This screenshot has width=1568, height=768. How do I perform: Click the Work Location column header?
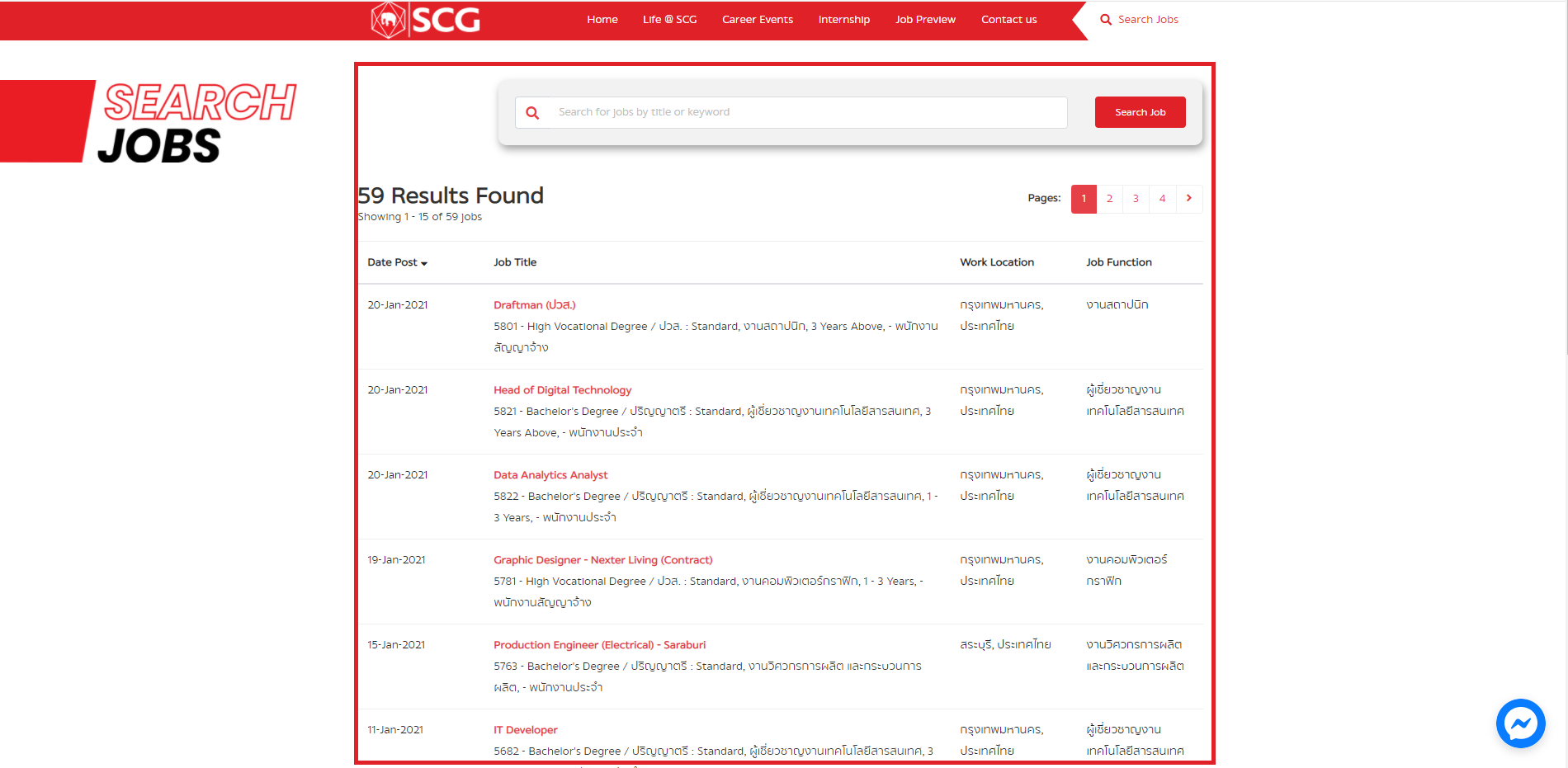997,262
